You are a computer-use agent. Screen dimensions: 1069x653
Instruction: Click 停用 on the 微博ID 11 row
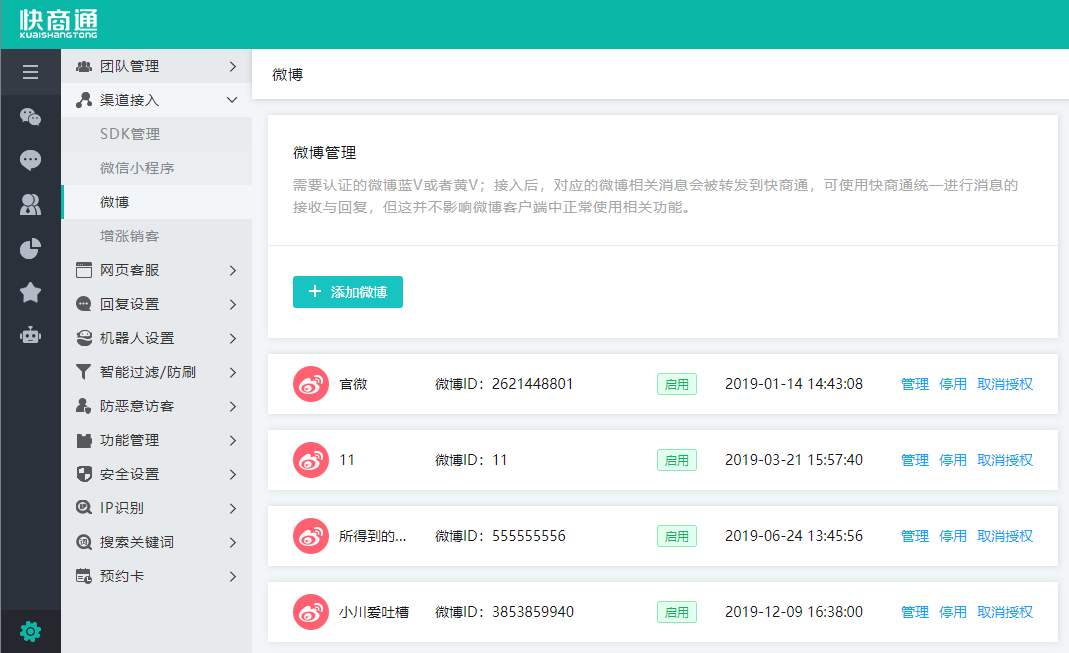(x=954, y=459)
